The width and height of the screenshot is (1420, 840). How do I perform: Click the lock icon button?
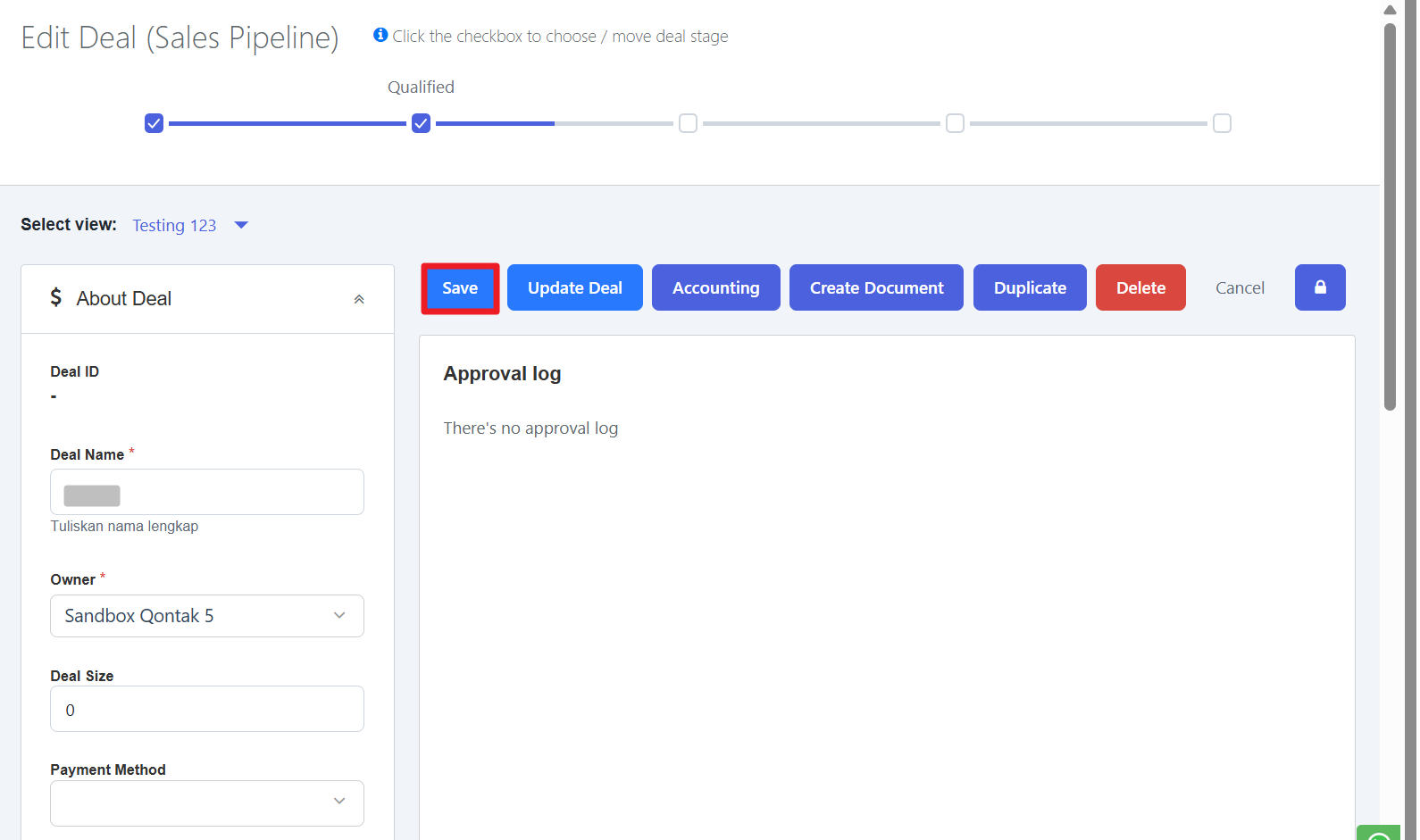(1319, 287)
